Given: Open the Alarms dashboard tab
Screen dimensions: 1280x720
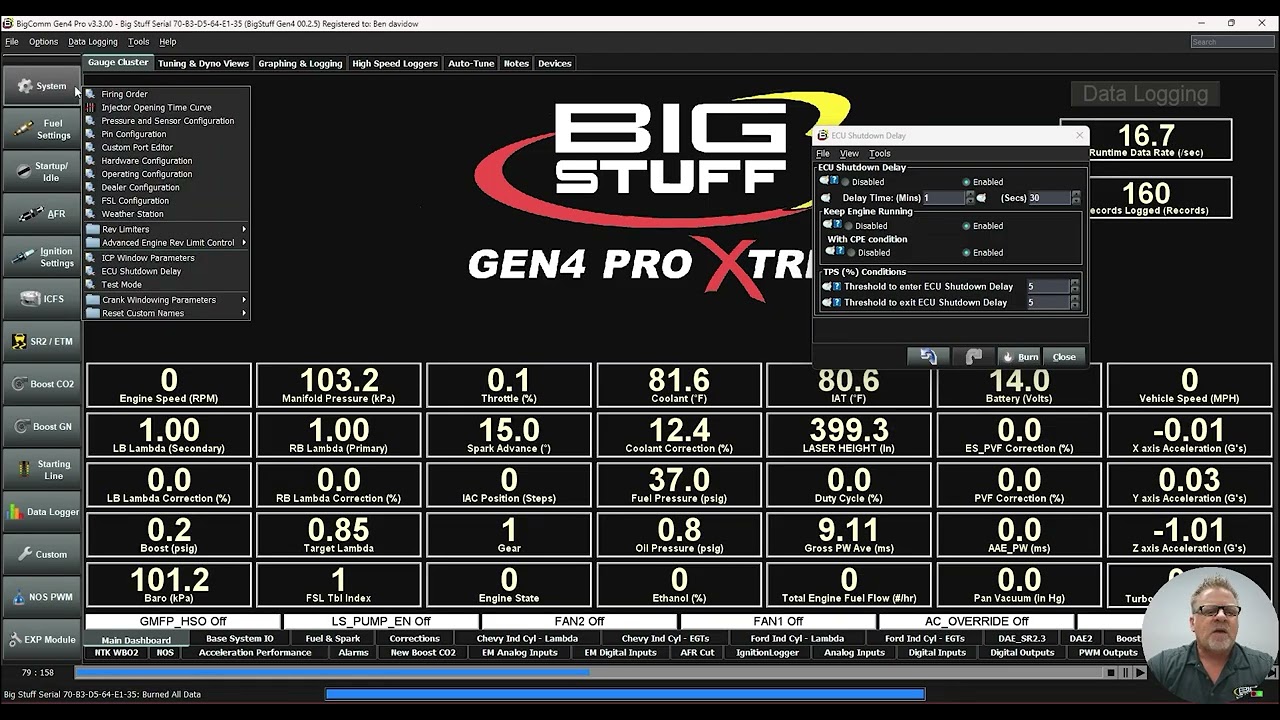Looking at the screenshot, I should 354,653.
